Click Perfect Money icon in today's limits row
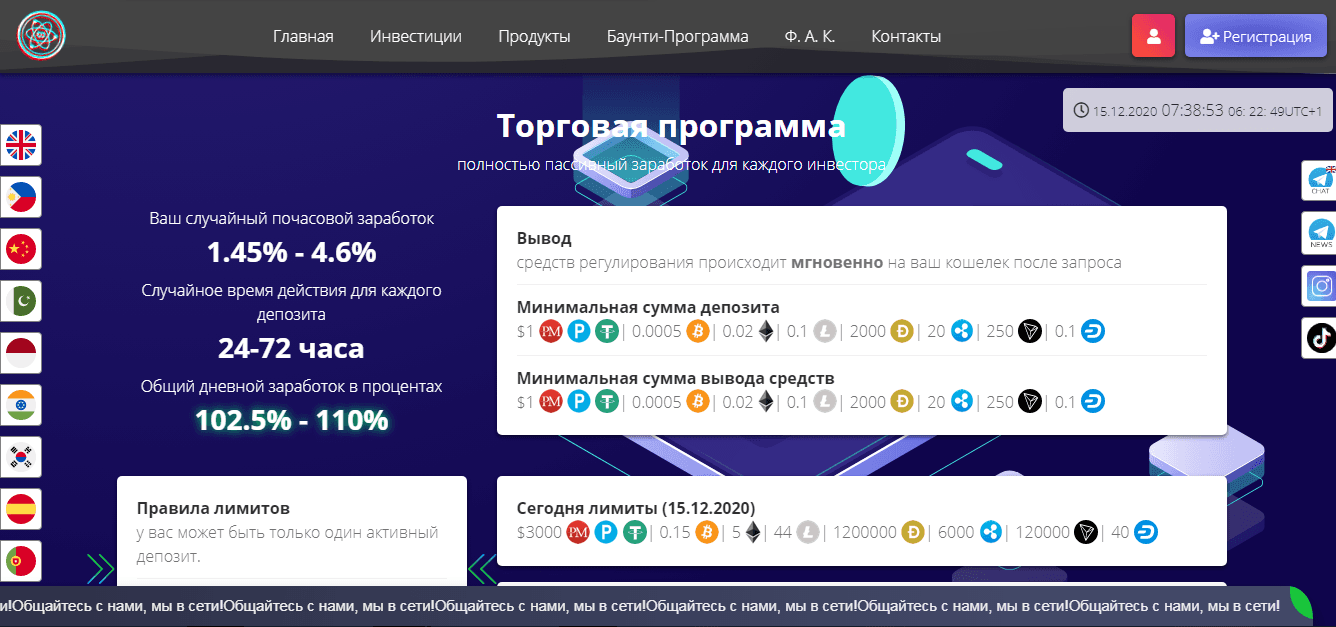This screenshot has height=627, width=1336. click(578, 533)
